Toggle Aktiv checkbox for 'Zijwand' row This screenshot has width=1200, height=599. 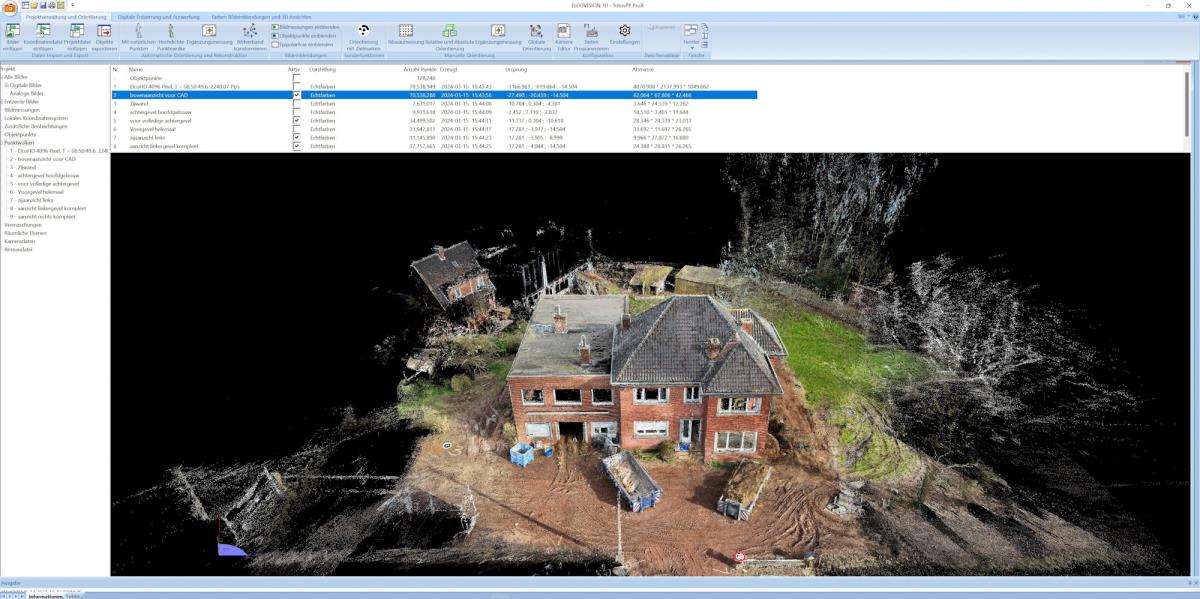[296, 103]
